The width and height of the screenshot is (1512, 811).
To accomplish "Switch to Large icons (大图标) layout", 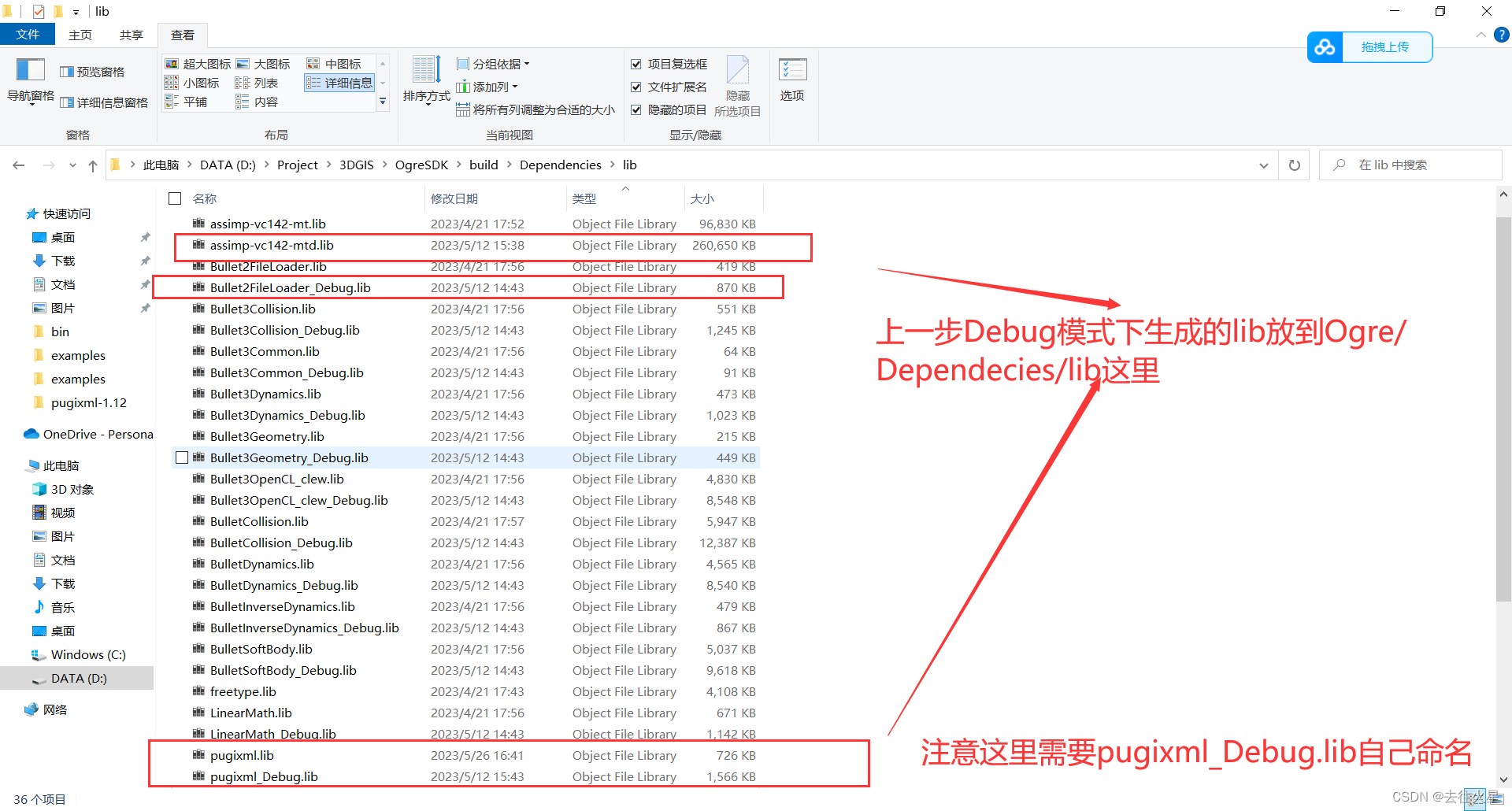I will [263, 64].
